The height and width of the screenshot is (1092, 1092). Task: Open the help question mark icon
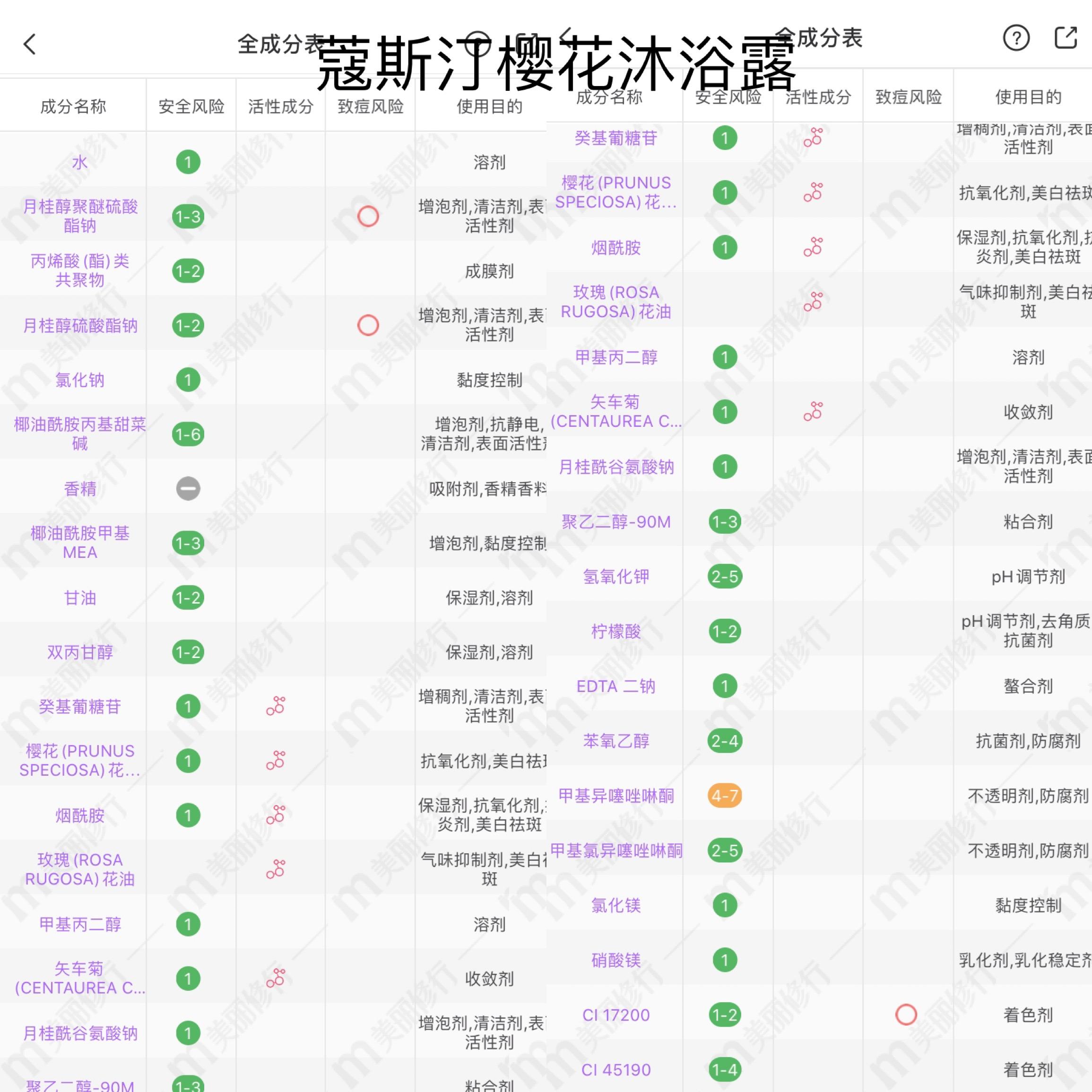tap(1016, 38)
